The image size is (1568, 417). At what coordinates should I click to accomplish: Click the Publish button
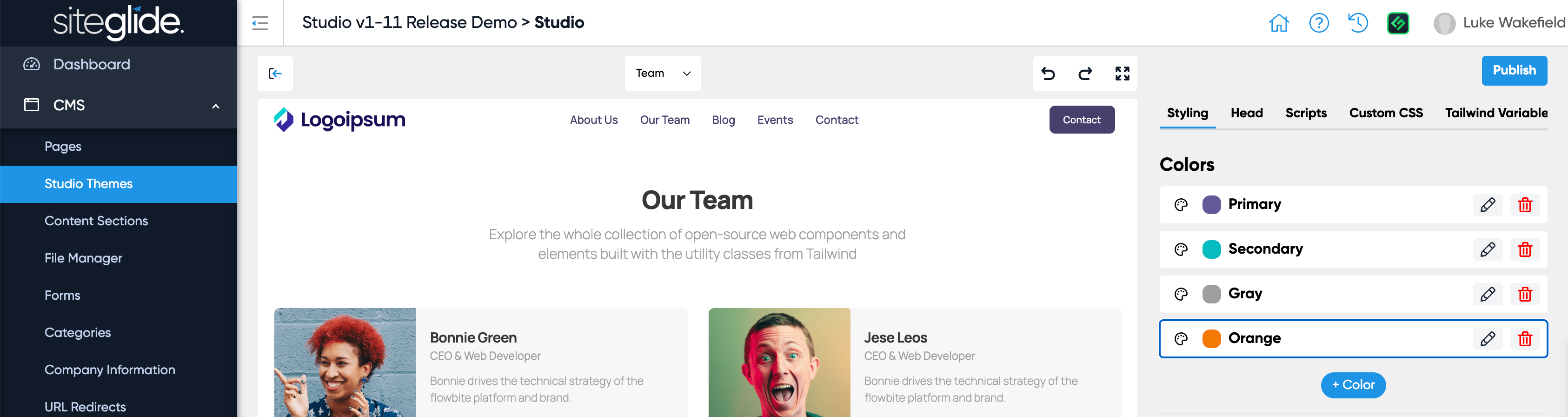point(1514,71)
